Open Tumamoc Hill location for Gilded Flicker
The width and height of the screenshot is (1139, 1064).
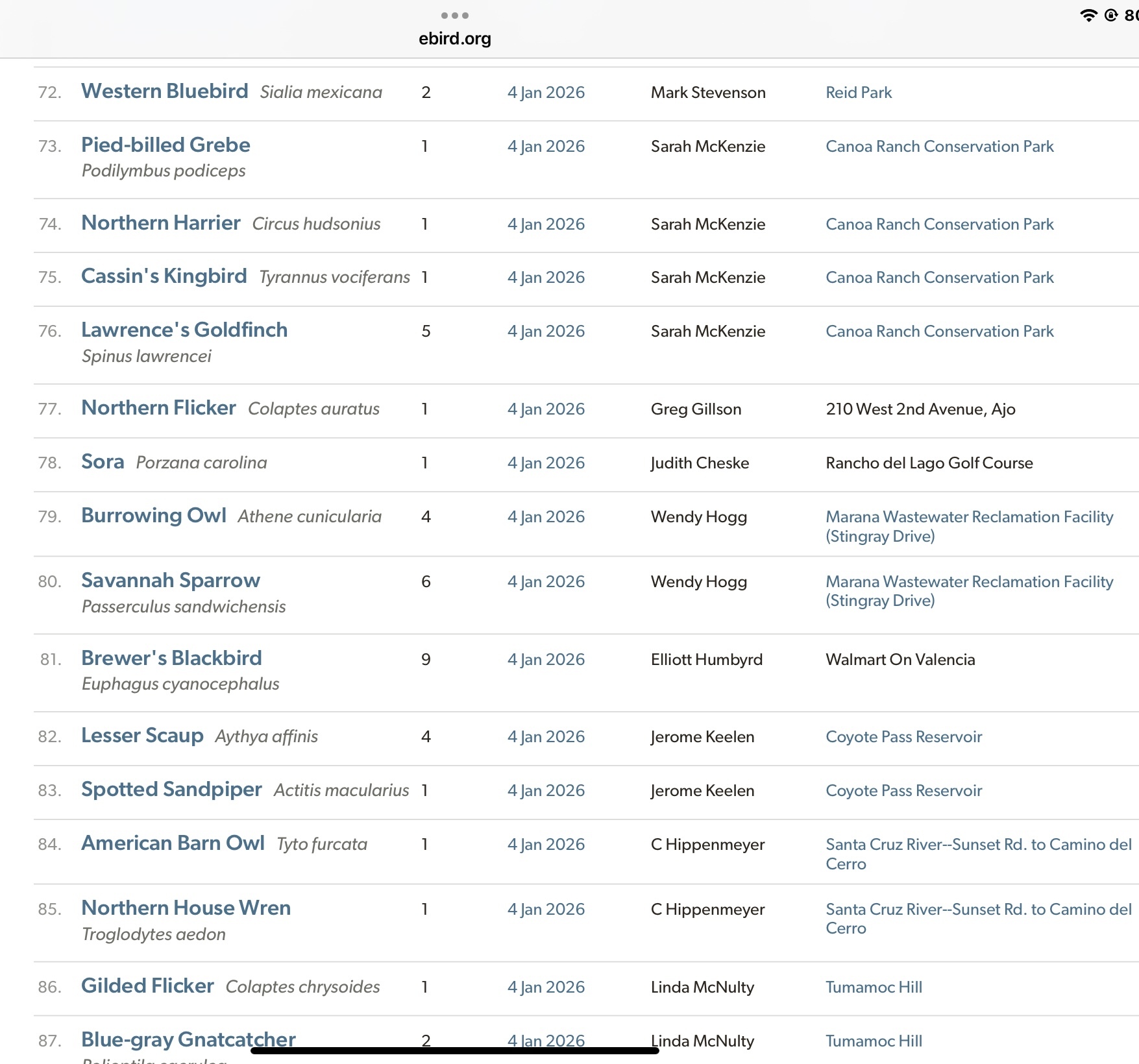[x=874, y=987]
